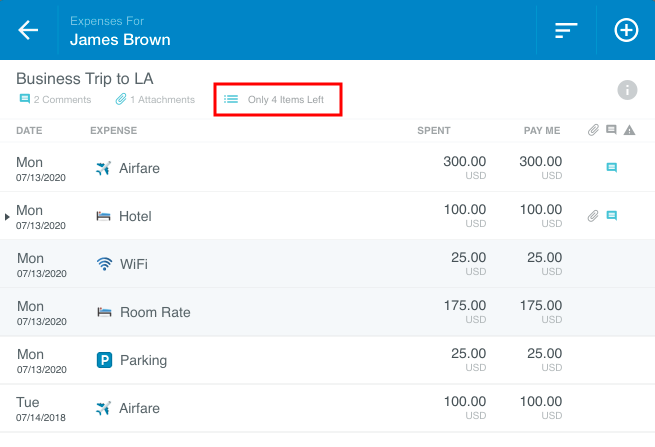Expand the Hotel row disclosure triangle
The width and height of the screenshot is (655, 447).
(8, 216)
